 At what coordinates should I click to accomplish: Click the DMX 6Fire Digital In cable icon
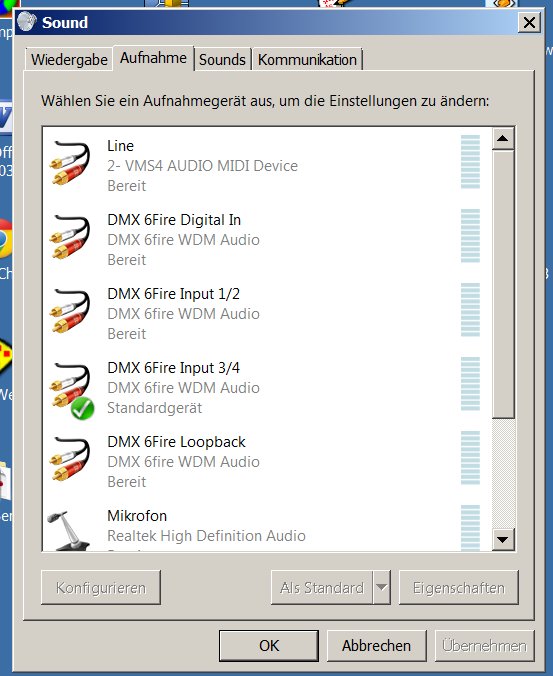tap(70, 238)
